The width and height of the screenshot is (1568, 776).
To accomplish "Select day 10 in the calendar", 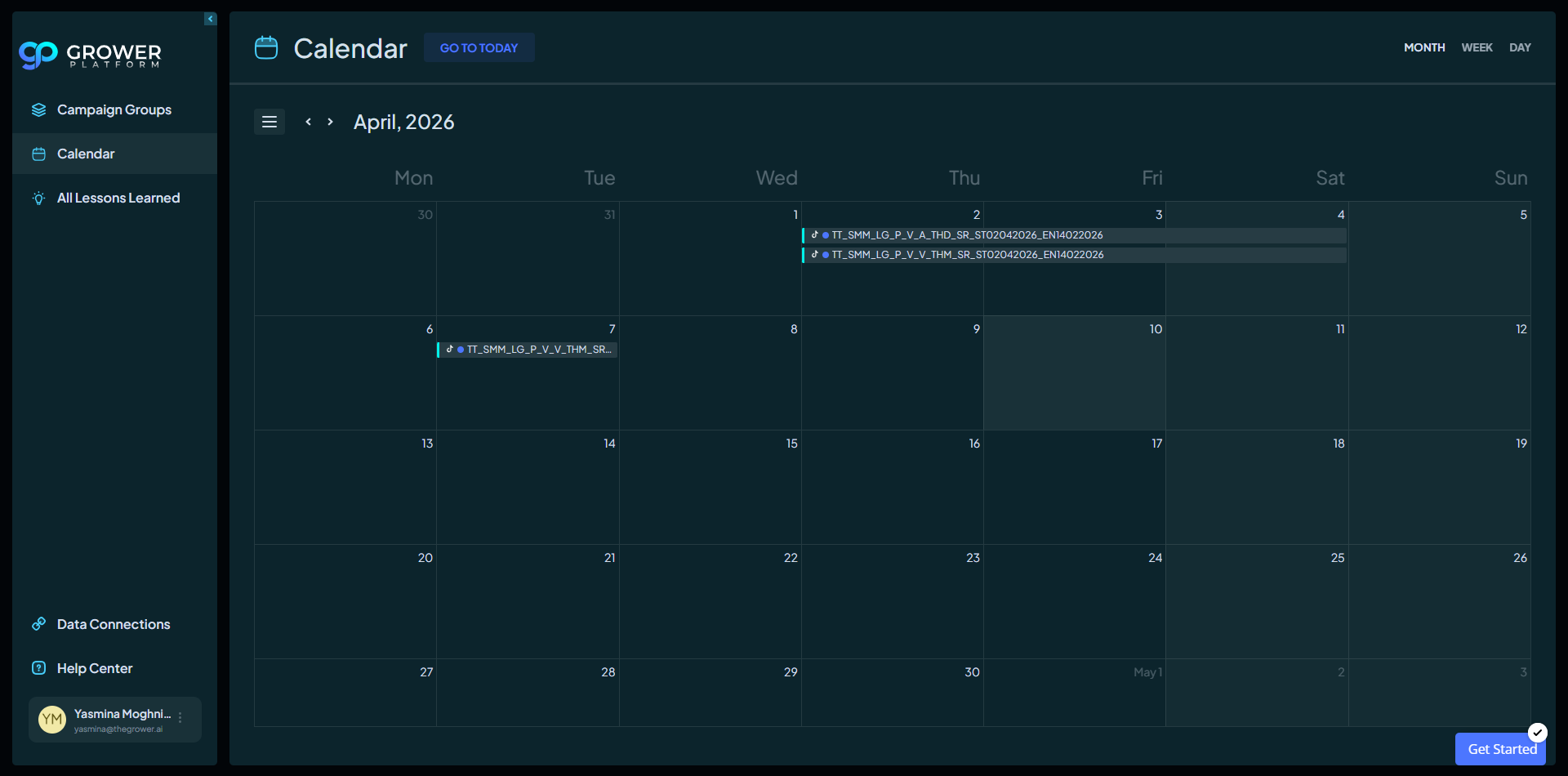I will (x=1074, y=372).
